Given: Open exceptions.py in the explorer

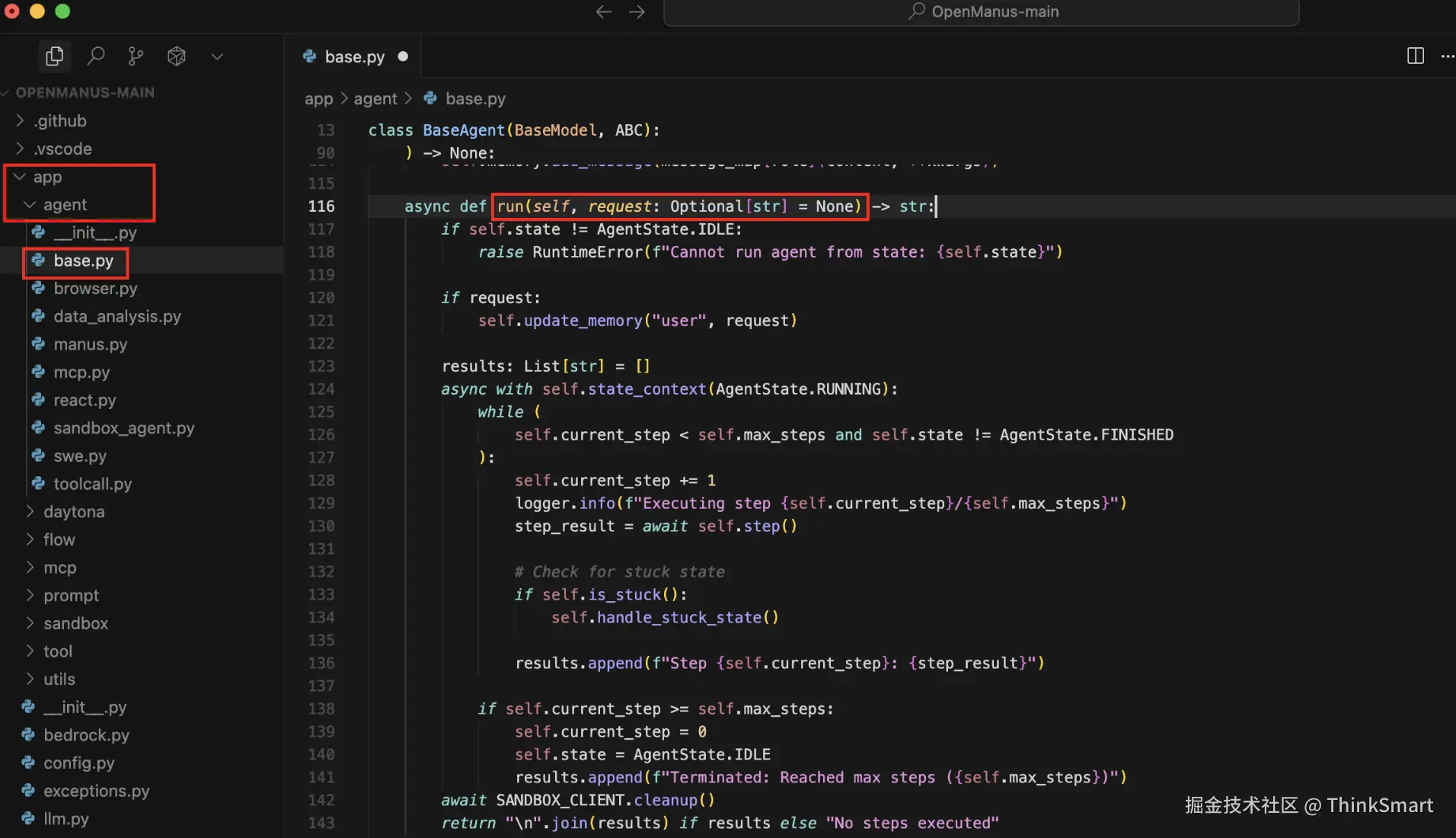Looking at the screenshot, I should (96, 792).
